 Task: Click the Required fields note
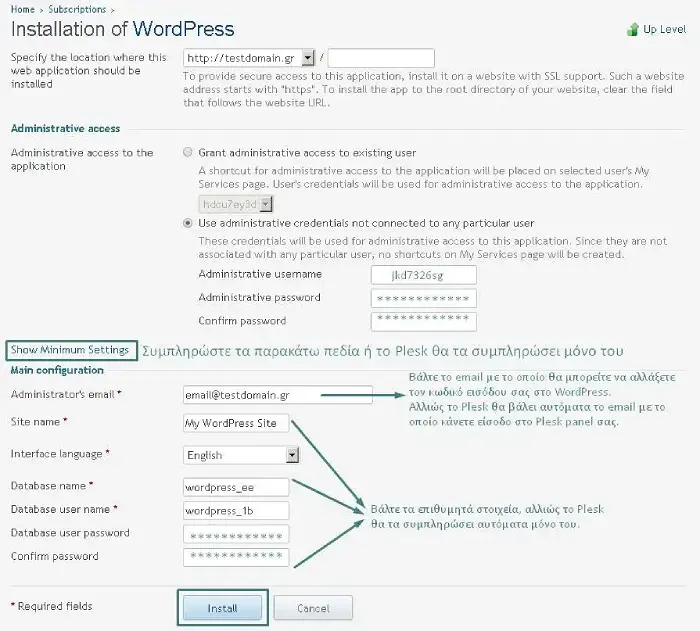pyautogui.click(x=52, y=606)
